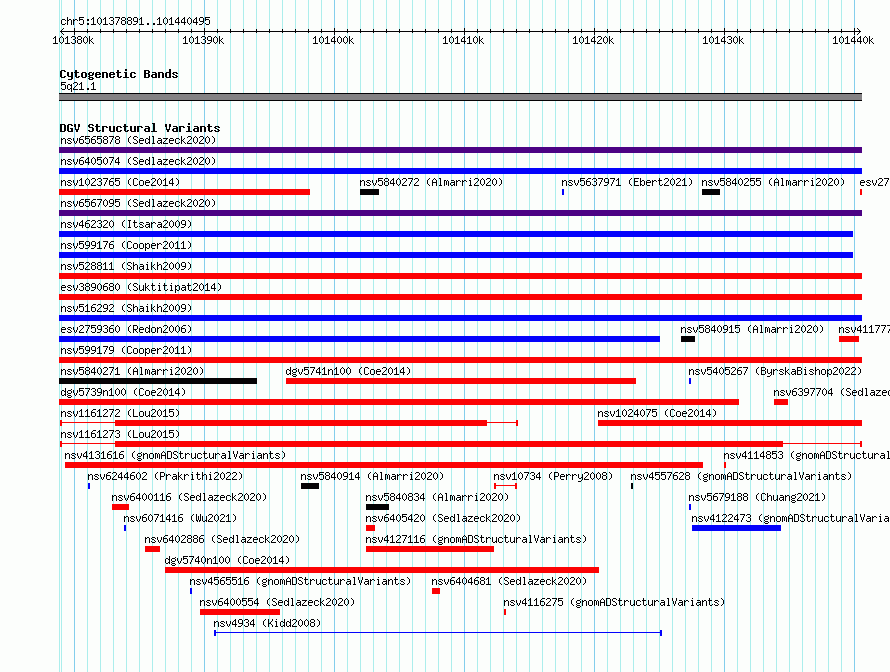
Task: Select the nsv599176 (Cooper2011) label
Action: point(126,245)
